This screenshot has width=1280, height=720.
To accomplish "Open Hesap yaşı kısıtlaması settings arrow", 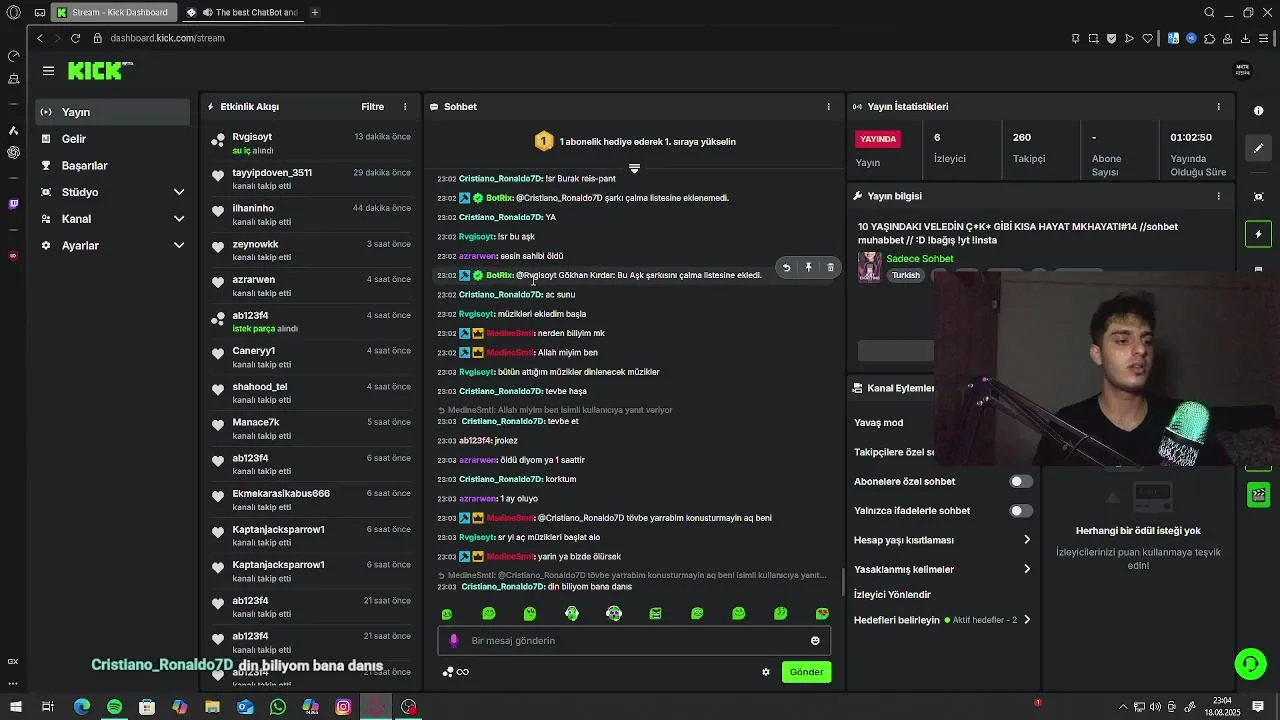I will tap(1026, 540).
